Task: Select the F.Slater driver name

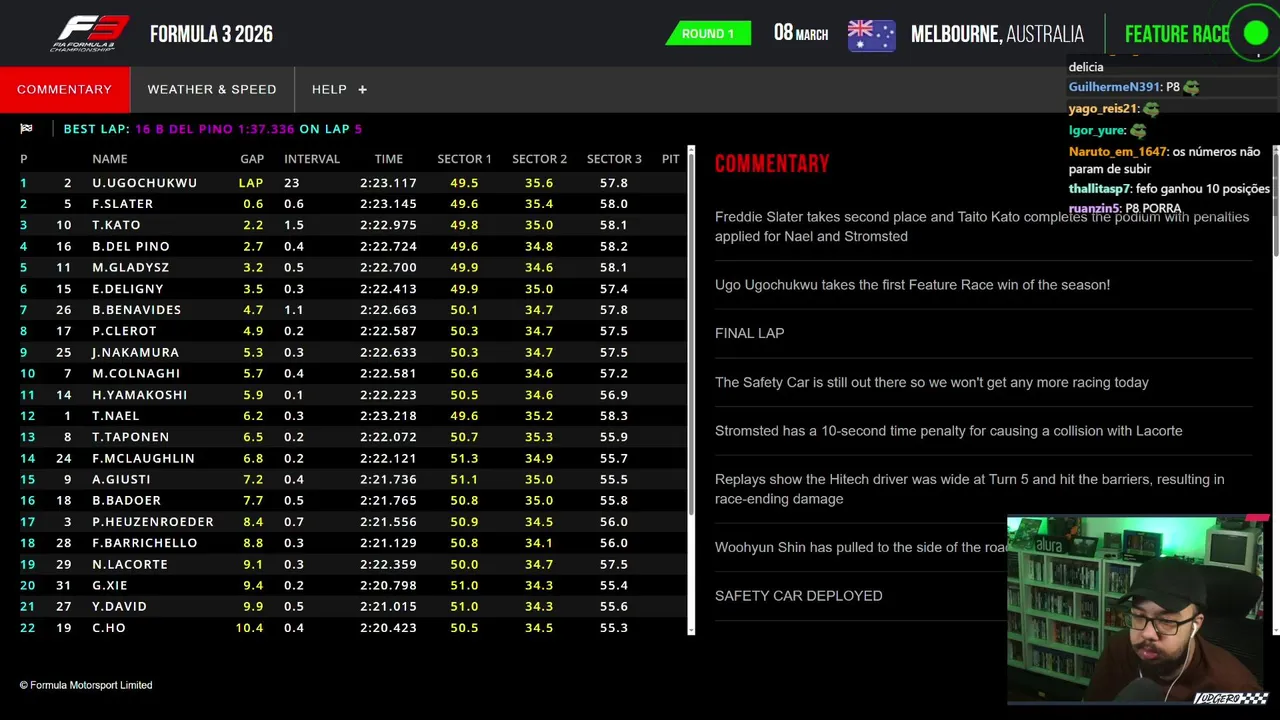Action: click(123, 204)
